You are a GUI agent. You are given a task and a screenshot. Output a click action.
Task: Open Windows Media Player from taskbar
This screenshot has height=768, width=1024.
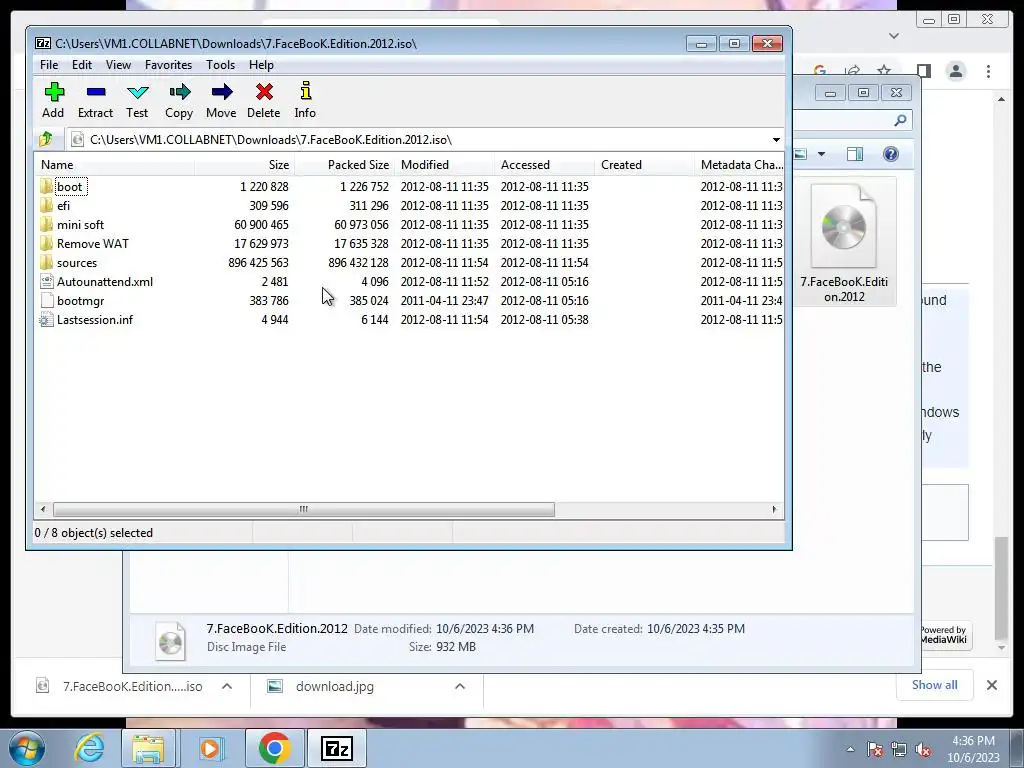pyautogui.click(x=210, y=748)
